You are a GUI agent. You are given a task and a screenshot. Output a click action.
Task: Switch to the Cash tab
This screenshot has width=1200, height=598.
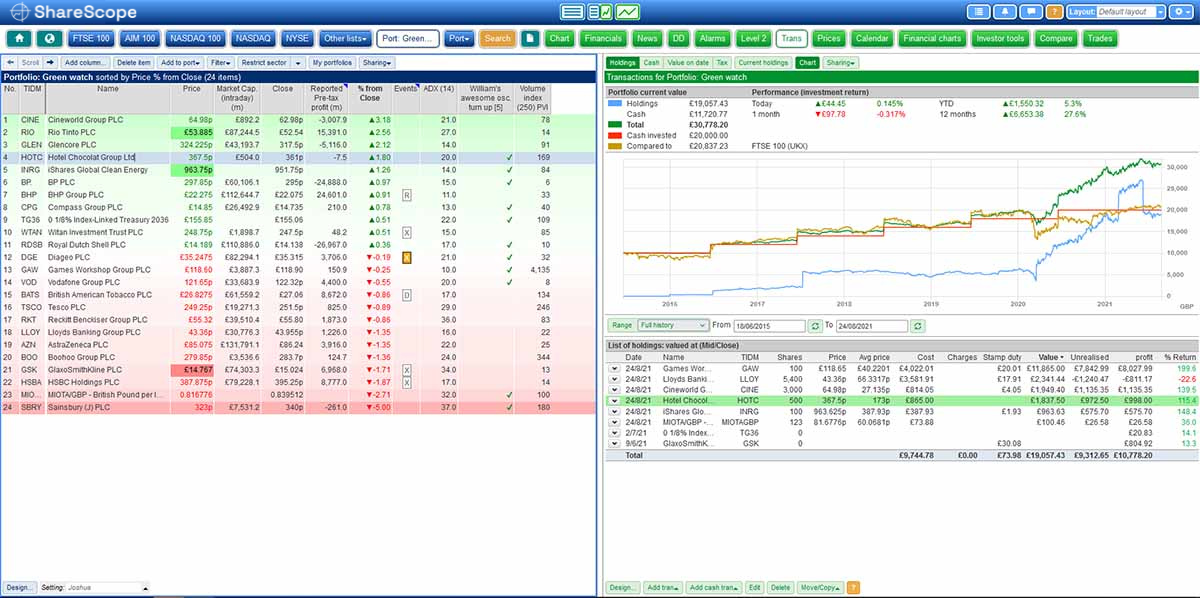tap(651, 62)
